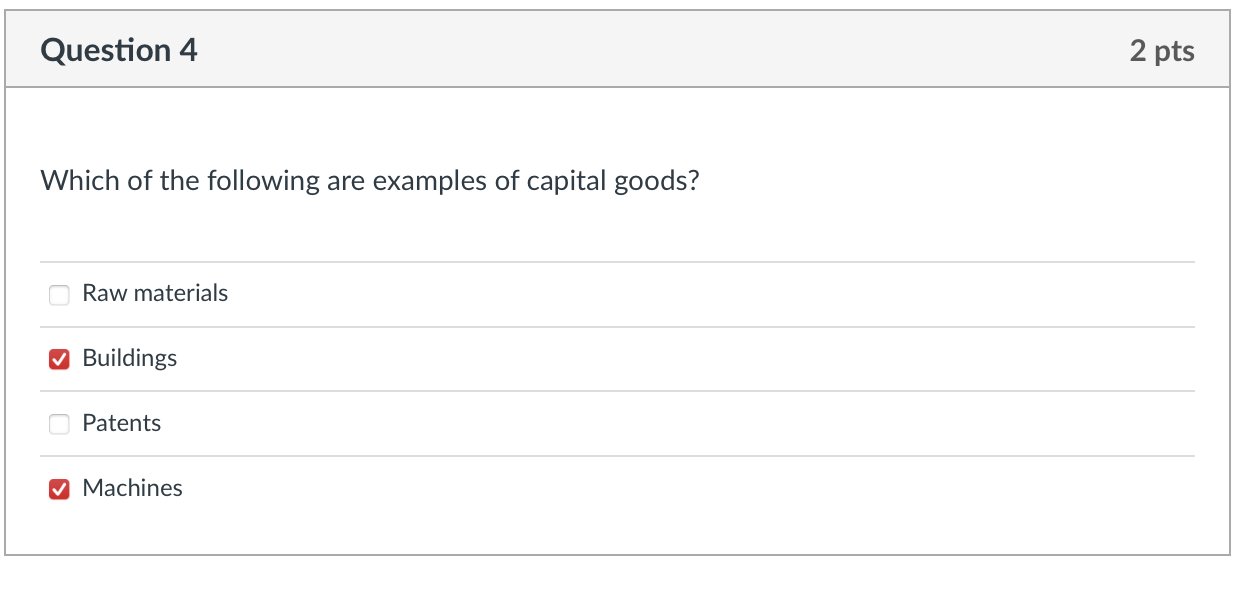The width and height of the screenshot is (1246, 590).
Task: Click the Buildings answer label text
Action: click(130, 358)
